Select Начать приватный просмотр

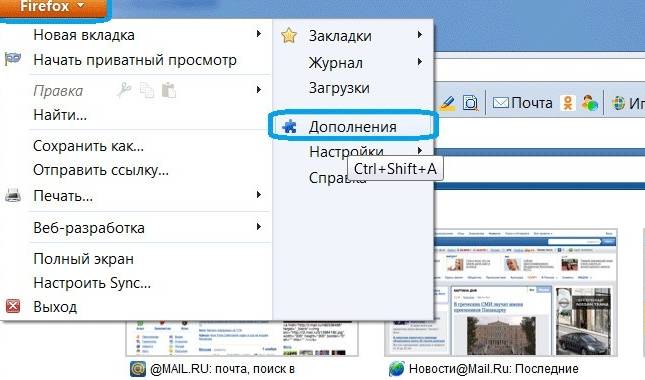[x=136, y=60]
